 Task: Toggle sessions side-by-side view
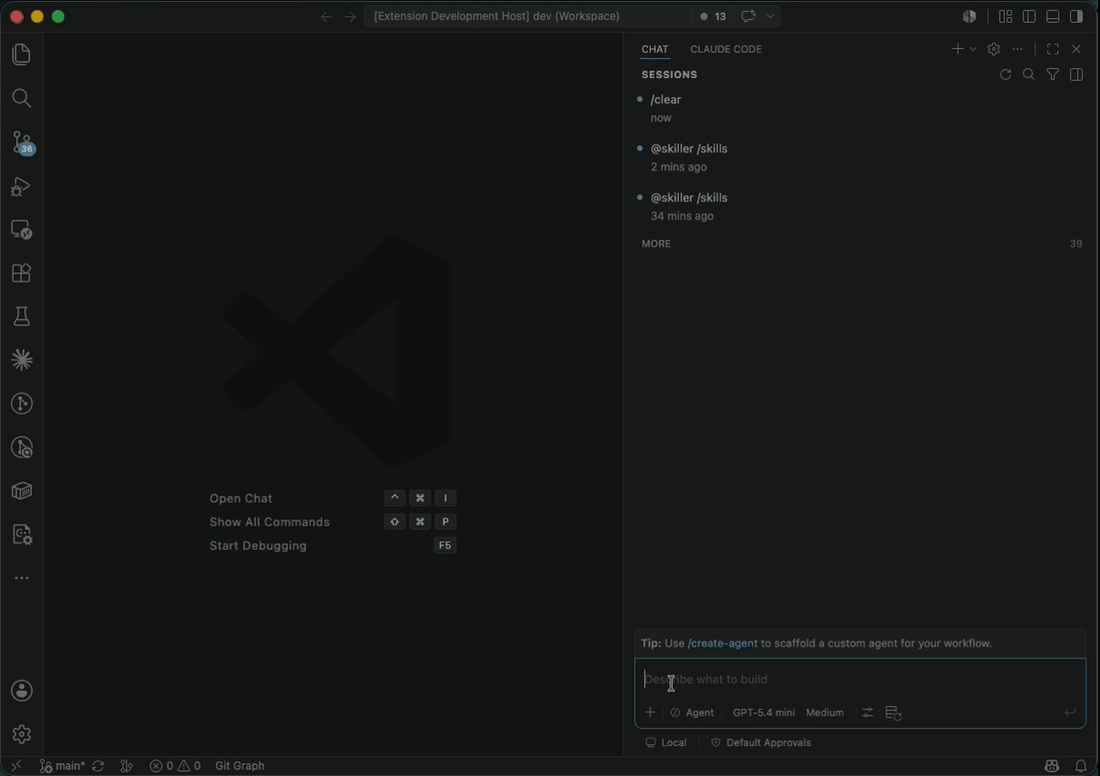click(1076, 74)
